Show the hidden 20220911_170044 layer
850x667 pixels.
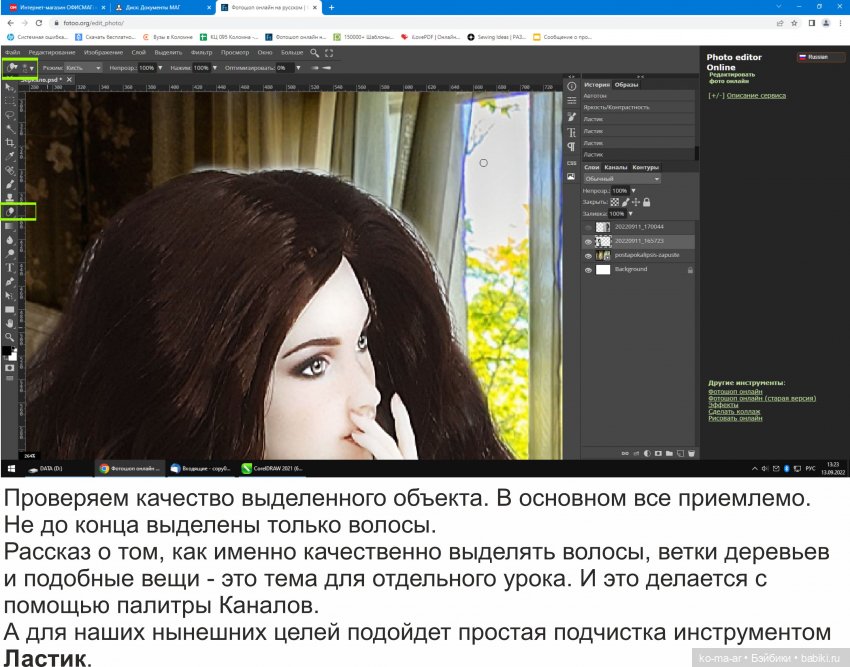589,227
